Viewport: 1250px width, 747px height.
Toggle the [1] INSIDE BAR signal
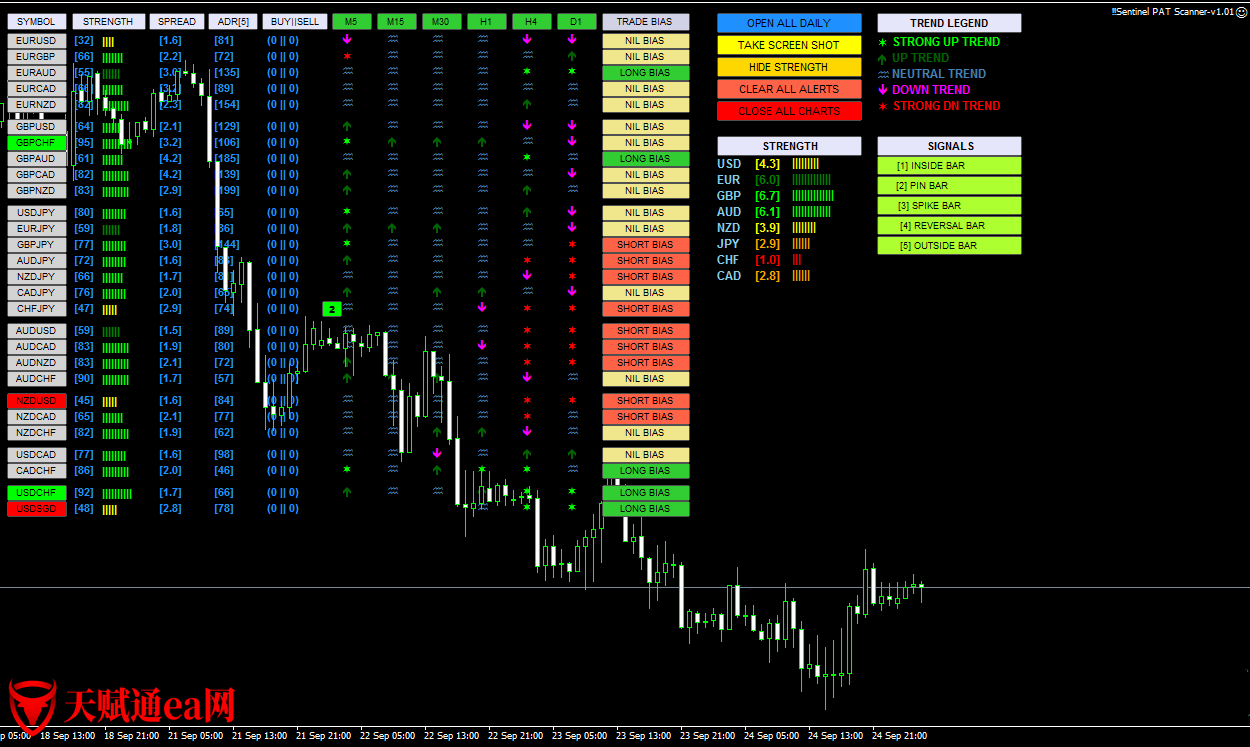click(x=949, y=166)
